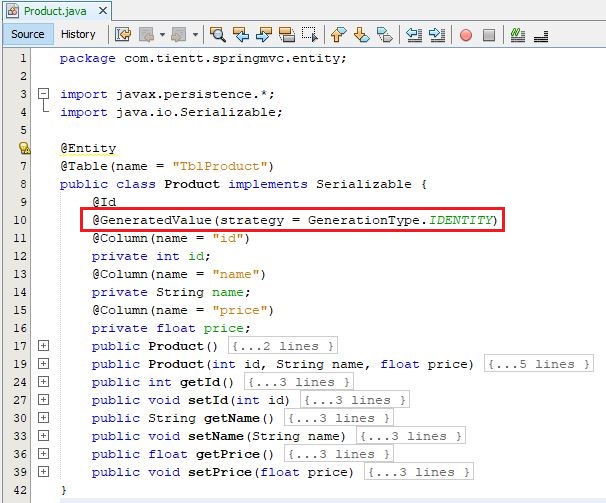Click line number 1 in the gutter
606x503 pixels.
click(x=23, y=58)
